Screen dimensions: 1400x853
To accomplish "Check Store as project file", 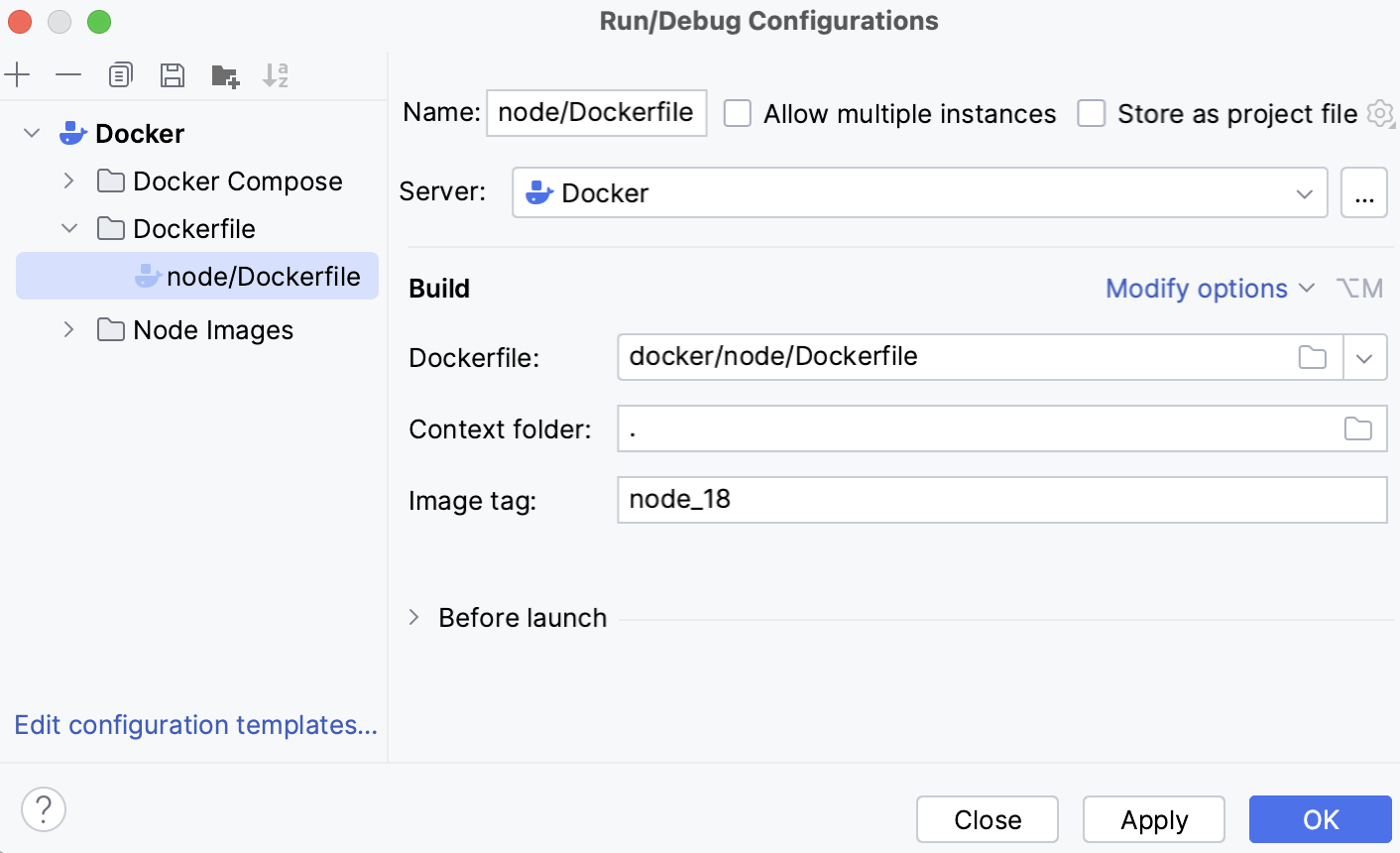I will tap(1092, 113).
